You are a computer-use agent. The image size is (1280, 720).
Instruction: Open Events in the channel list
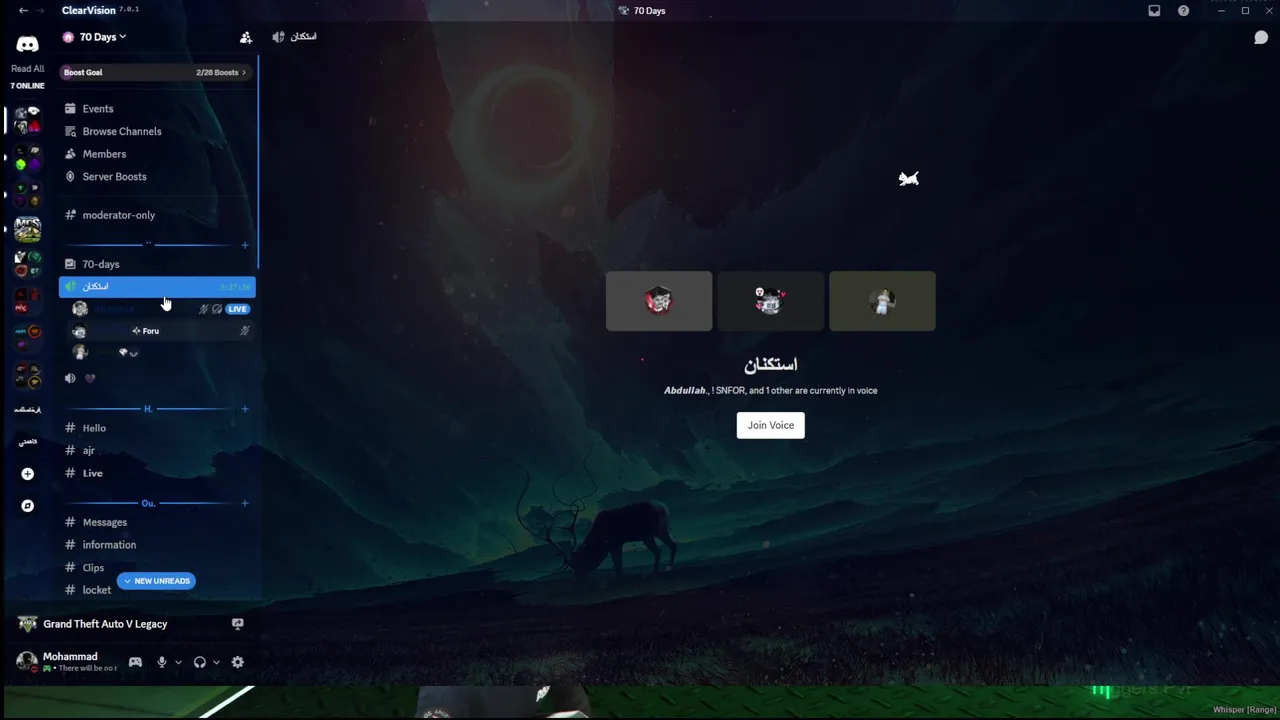tap(97, 109)
